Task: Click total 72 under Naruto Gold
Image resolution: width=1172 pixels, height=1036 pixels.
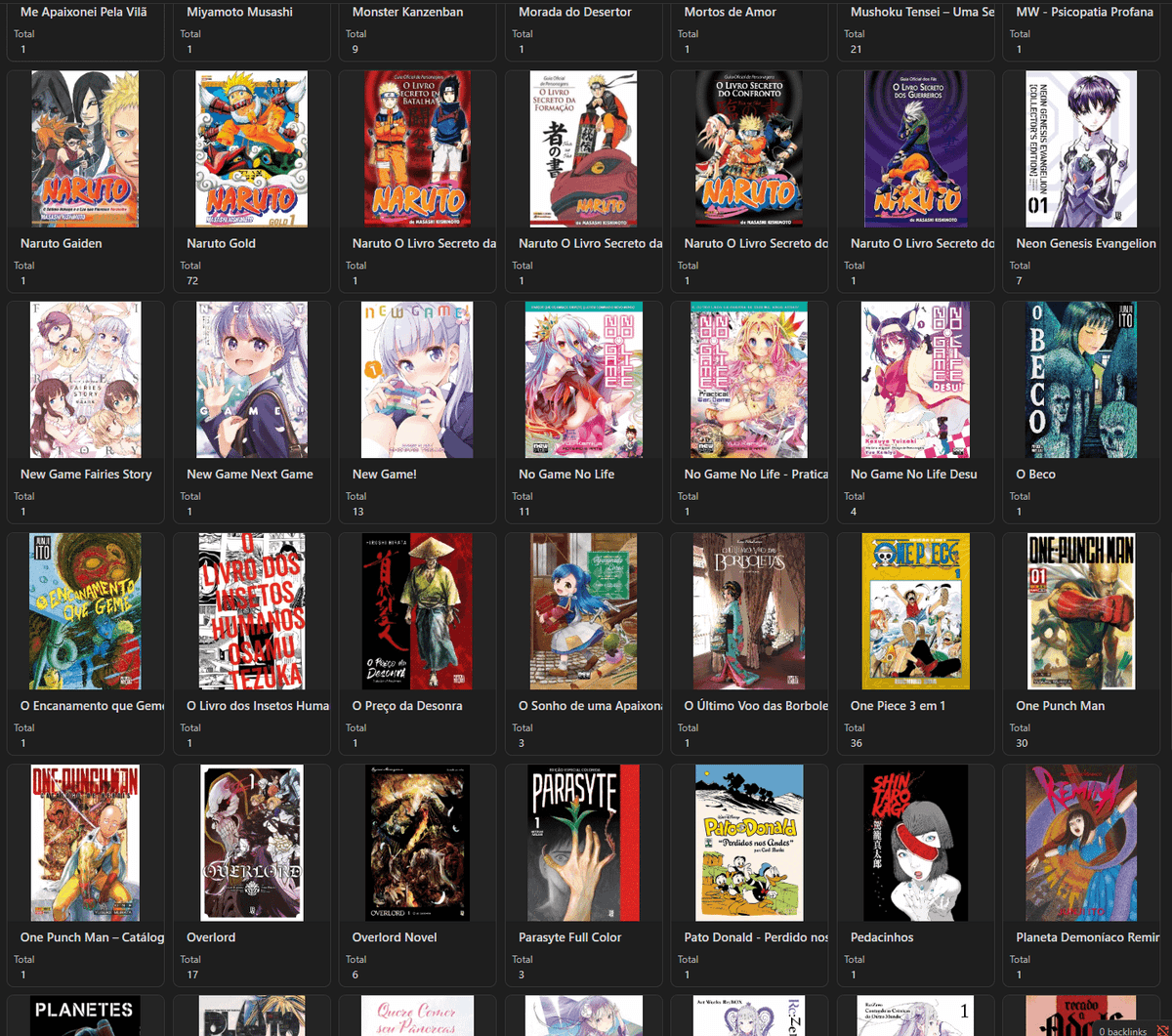Action: point(192,280)
